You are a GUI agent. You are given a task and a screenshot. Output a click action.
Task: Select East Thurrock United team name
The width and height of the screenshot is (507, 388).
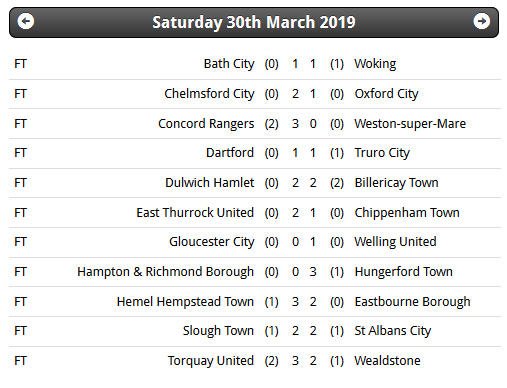(195, 213)
